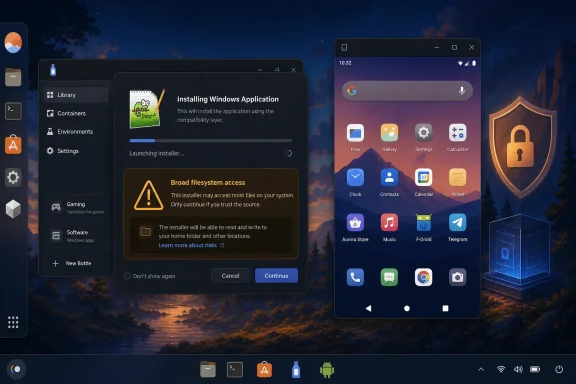Screen dimensions: 576x384
Task: Launch F-Droid from Android home screen
Action: [424, 223]
